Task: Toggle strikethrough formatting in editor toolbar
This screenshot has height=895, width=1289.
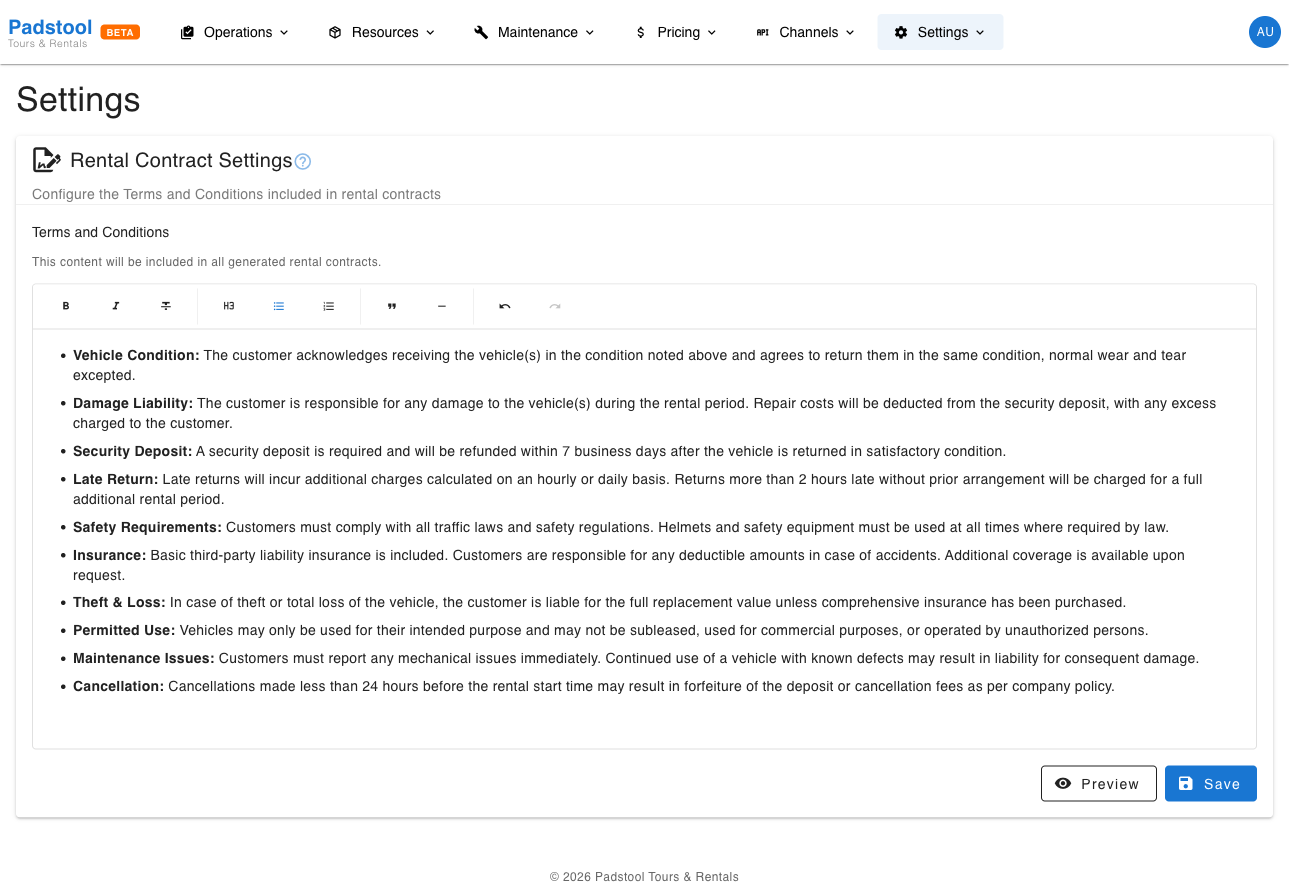Action: click(x=166, y=306)
